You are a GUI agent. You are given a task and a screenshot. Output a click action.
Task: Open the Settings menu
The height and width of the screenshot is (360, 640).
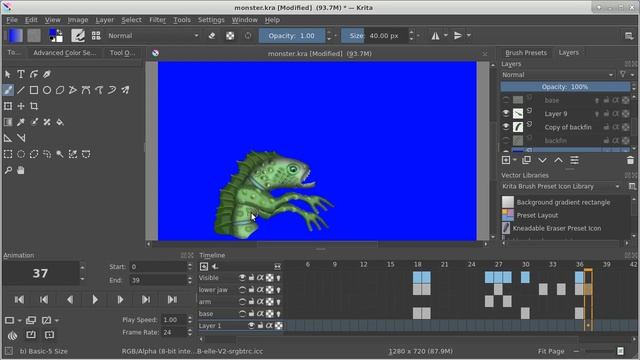(211, 20)
